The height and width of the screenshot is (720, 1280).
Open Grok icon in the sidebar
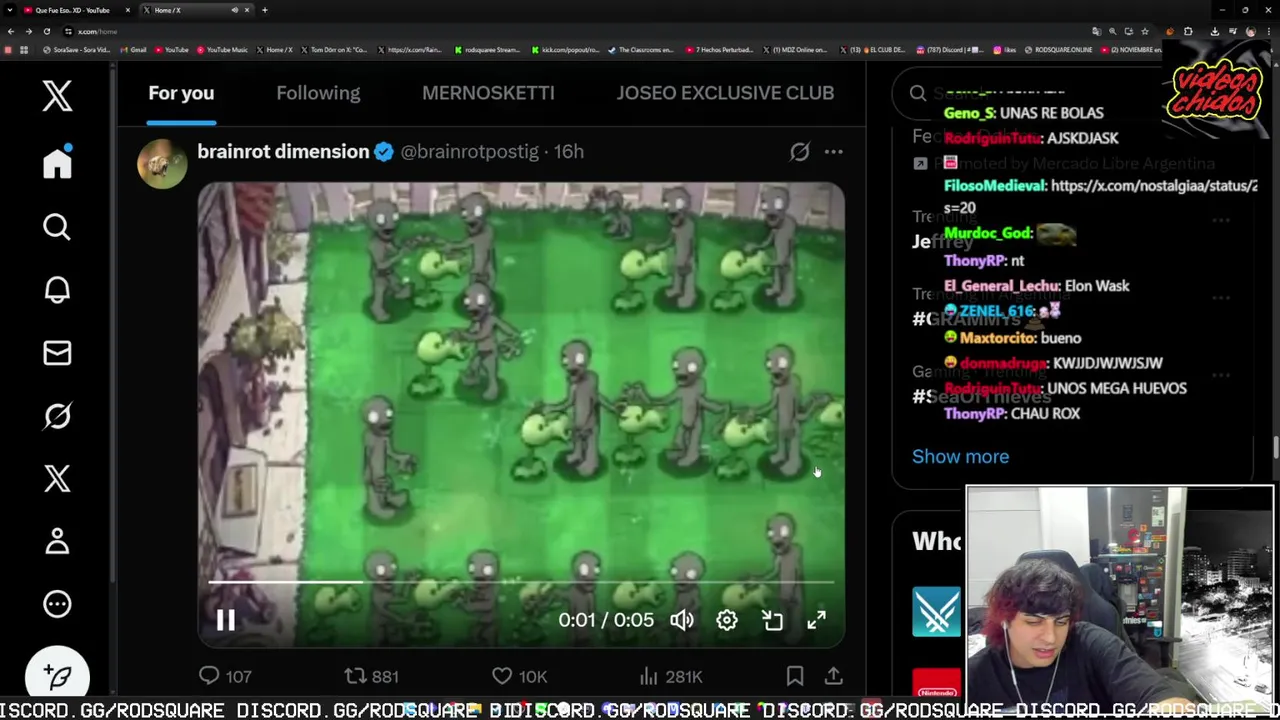click(x=57, y=416)
